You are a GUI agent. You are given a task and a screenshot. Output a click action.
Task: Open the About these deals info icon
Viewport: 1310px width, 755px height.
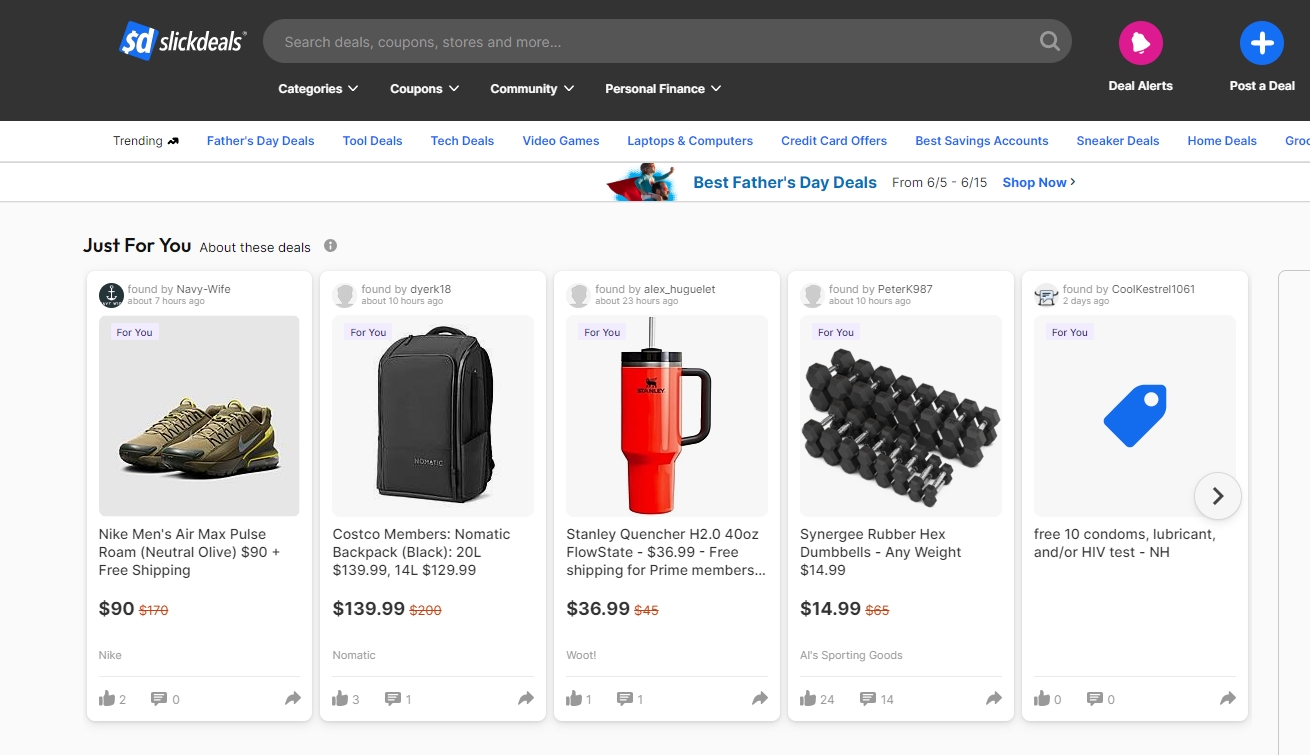(x=330, y=246)
